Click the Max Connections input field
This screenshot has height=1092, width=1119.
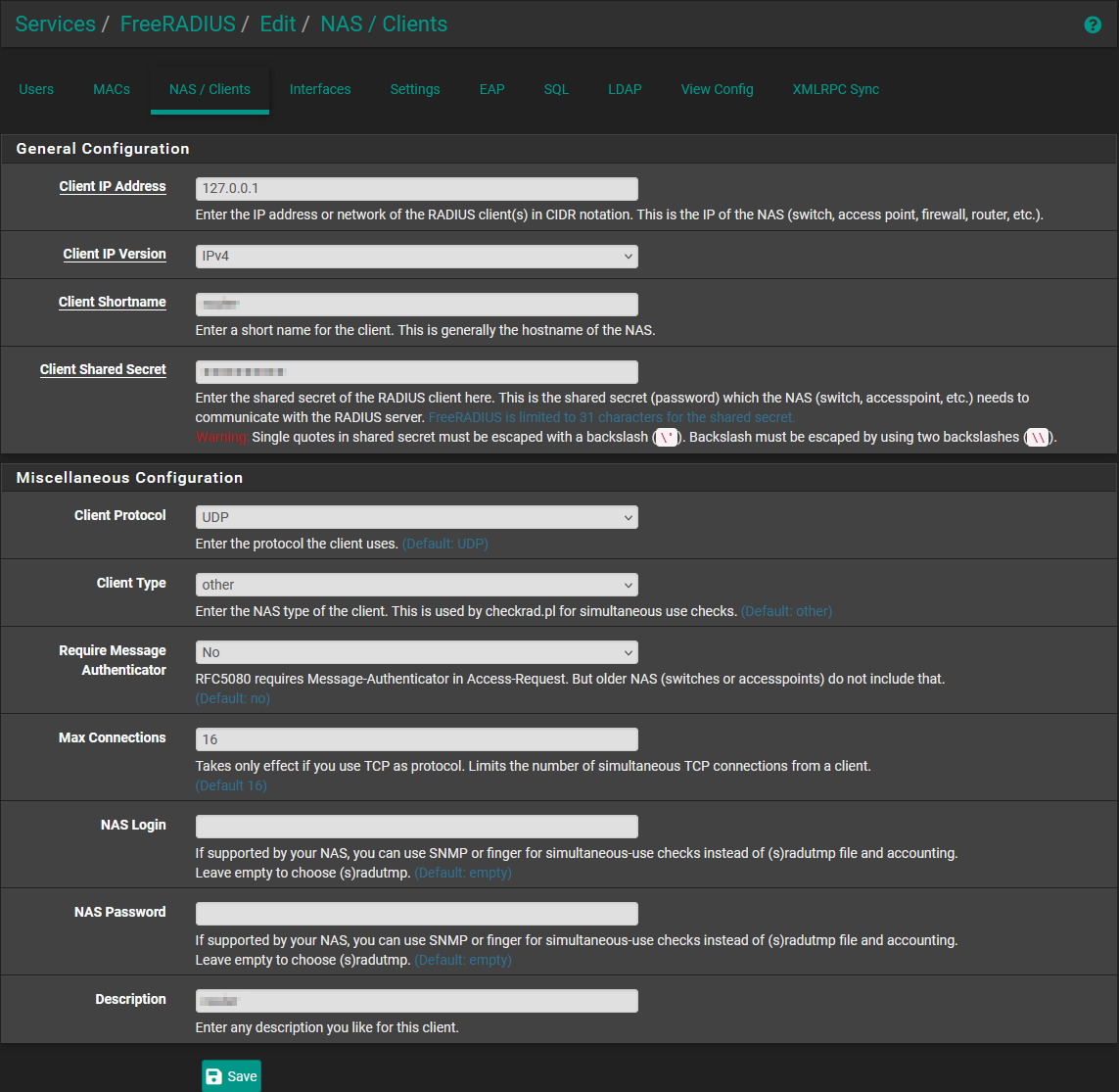(x=416, y=739)
